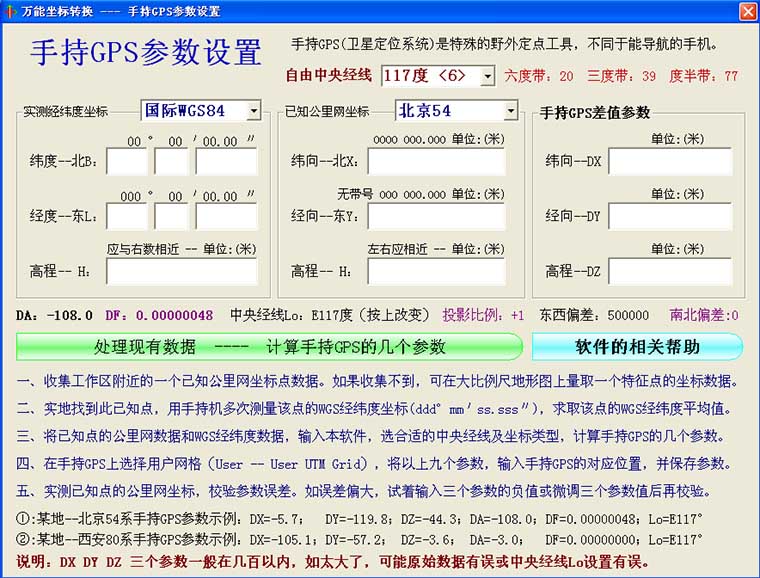Click the WGS84 高程 H input field
The image size is (760, 578).
182,272
